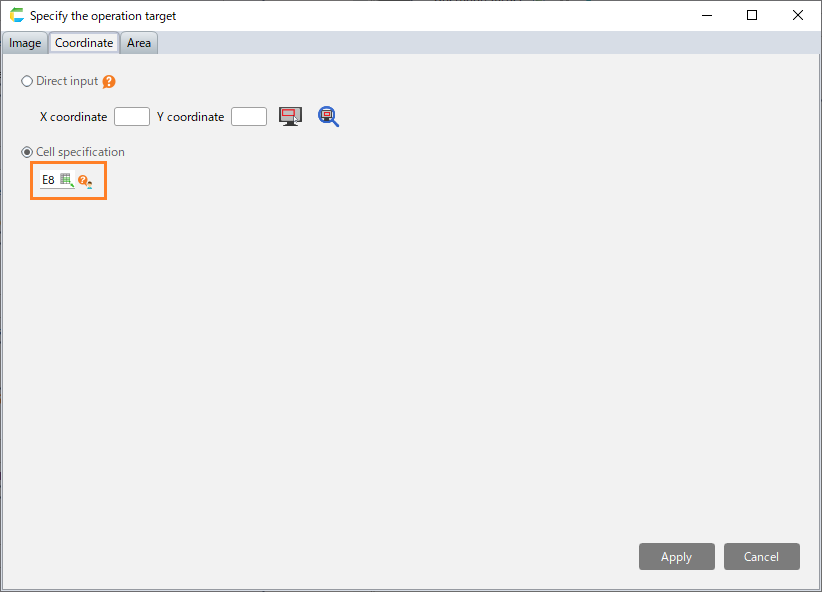Click the E8 cell reference field
822x592 pixels.
(49, 180)
